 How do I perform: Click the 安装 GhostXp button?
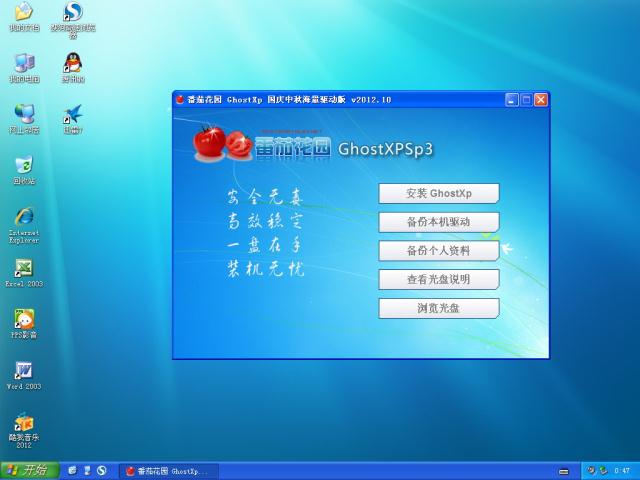(x=439, y=193)
